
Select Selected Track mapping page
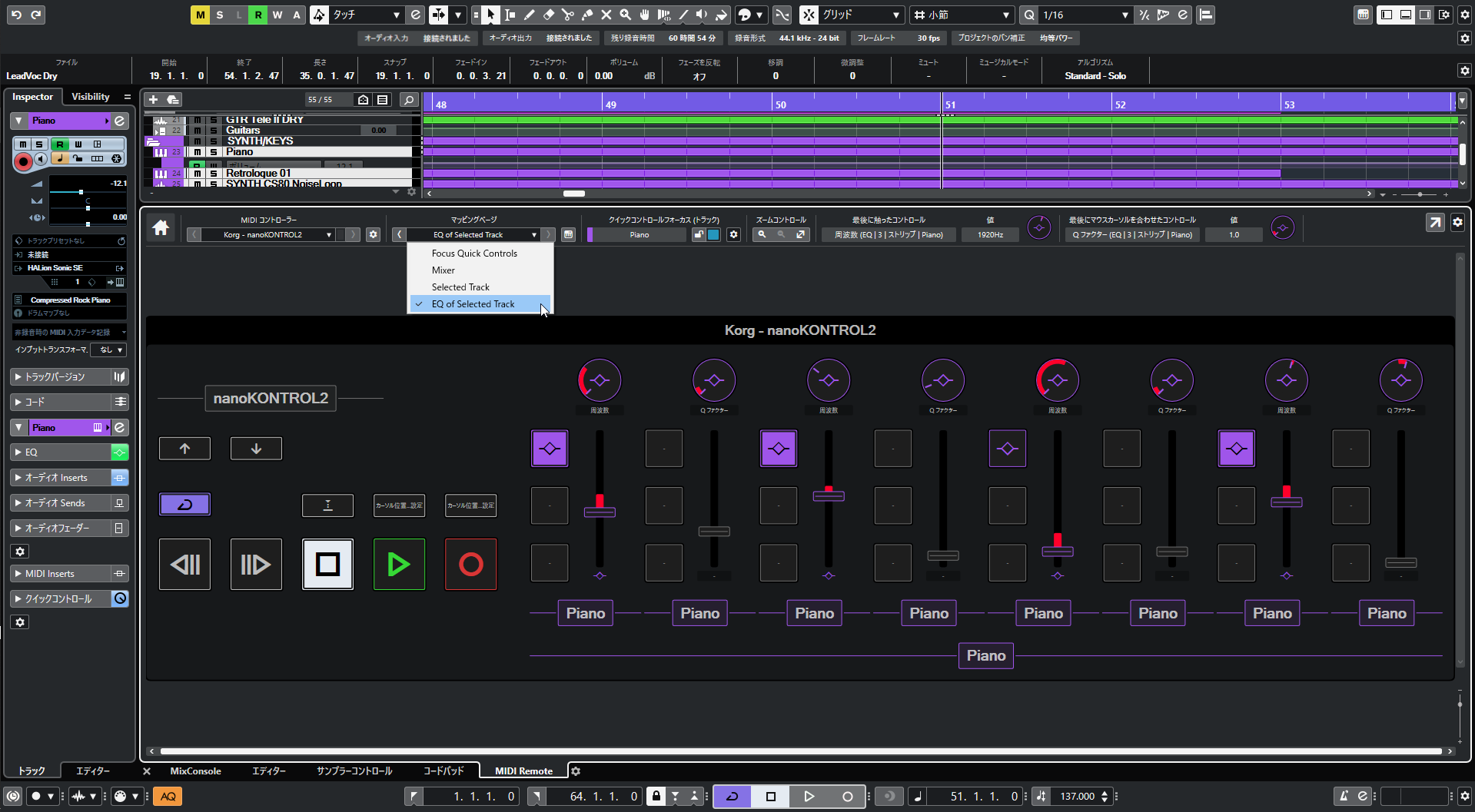pos(480,287)
